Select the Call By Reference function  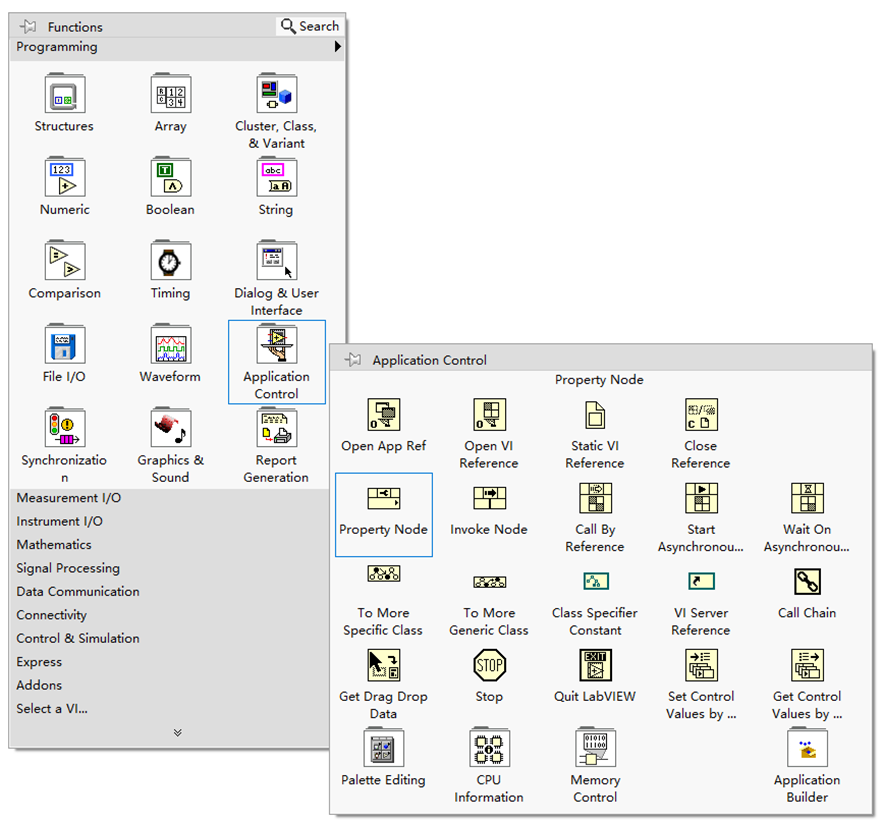[595, 498]
